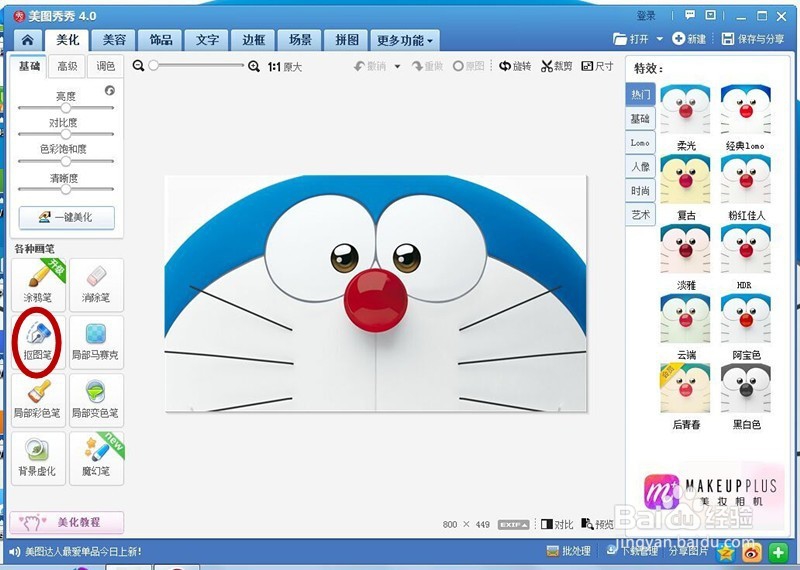Click the 预览 preview icon
Viewport: 800px width, 570px height.
pos(597,524)
